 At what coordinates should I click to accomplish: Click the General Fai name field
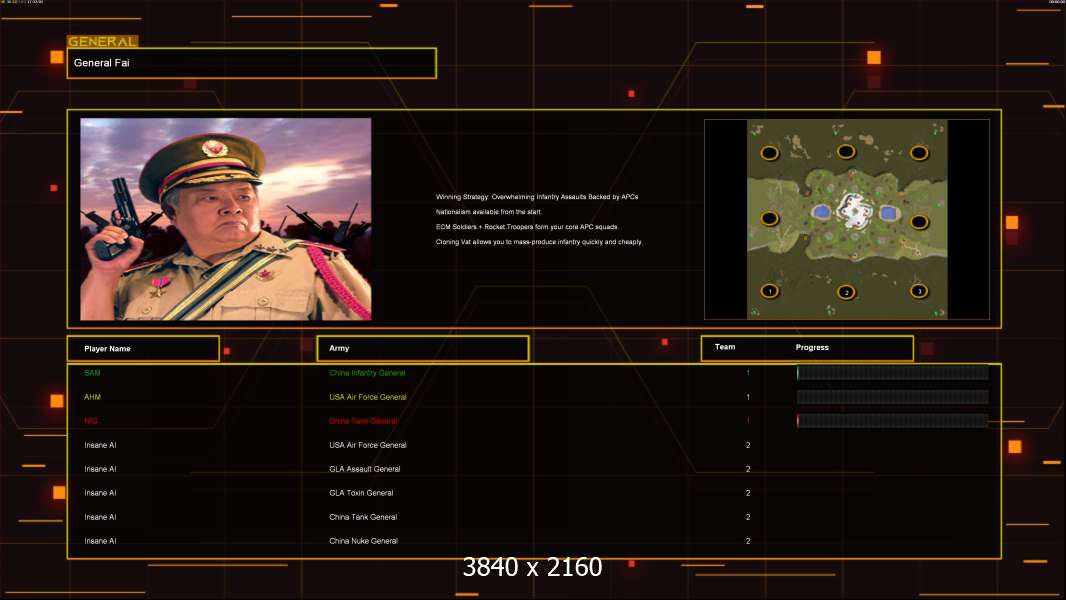(251, 63)
